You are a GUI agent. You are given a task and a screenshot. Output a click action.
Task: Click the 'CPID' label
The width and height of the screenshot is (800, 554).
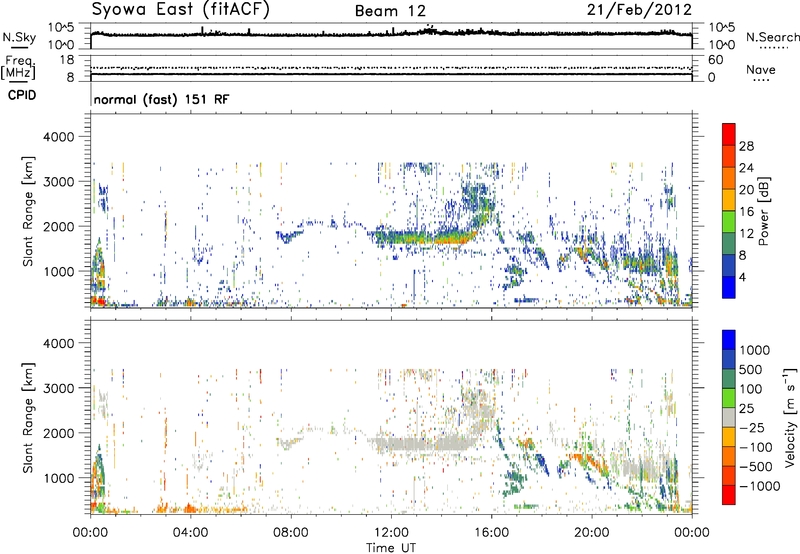pyautogui.click(x=22, y=95)
